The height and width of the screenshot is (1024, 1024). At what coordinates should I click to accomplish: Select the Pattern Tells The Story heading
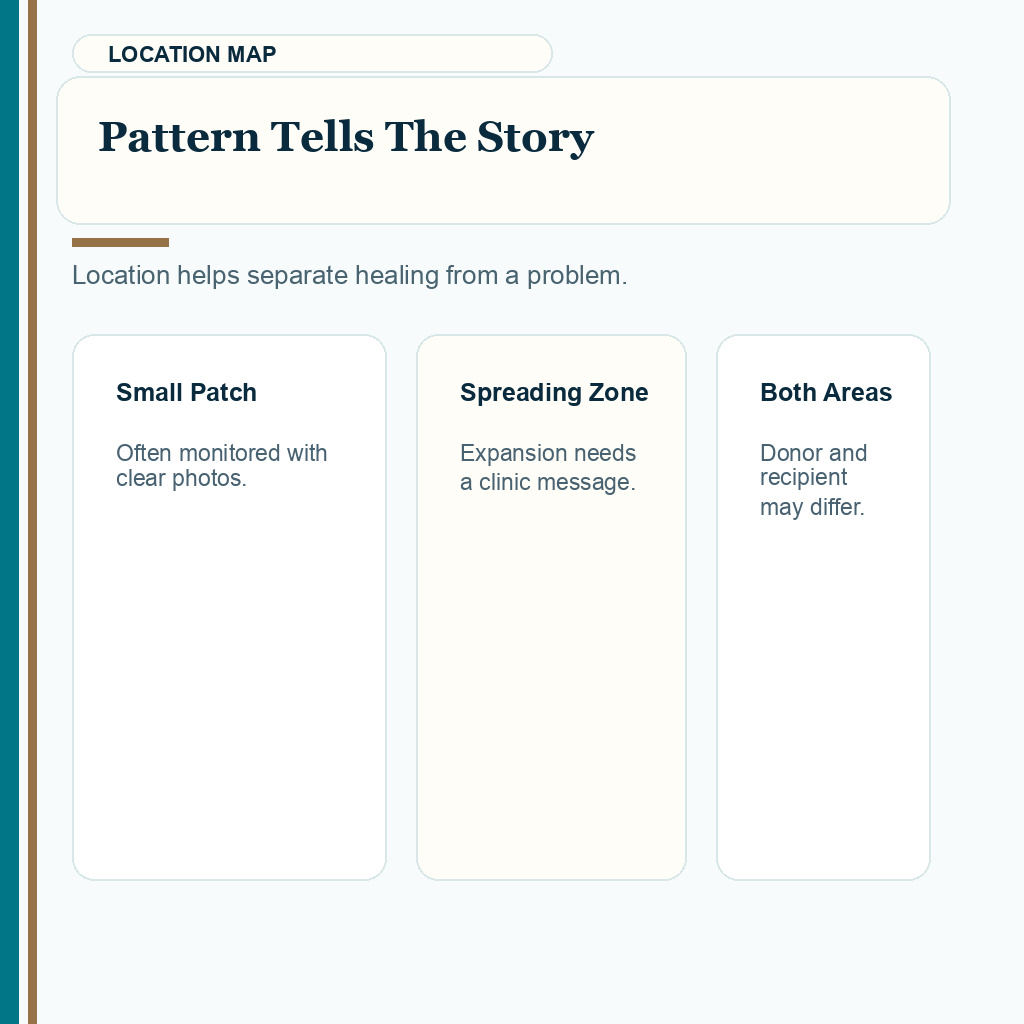click(x=346, y=137)
